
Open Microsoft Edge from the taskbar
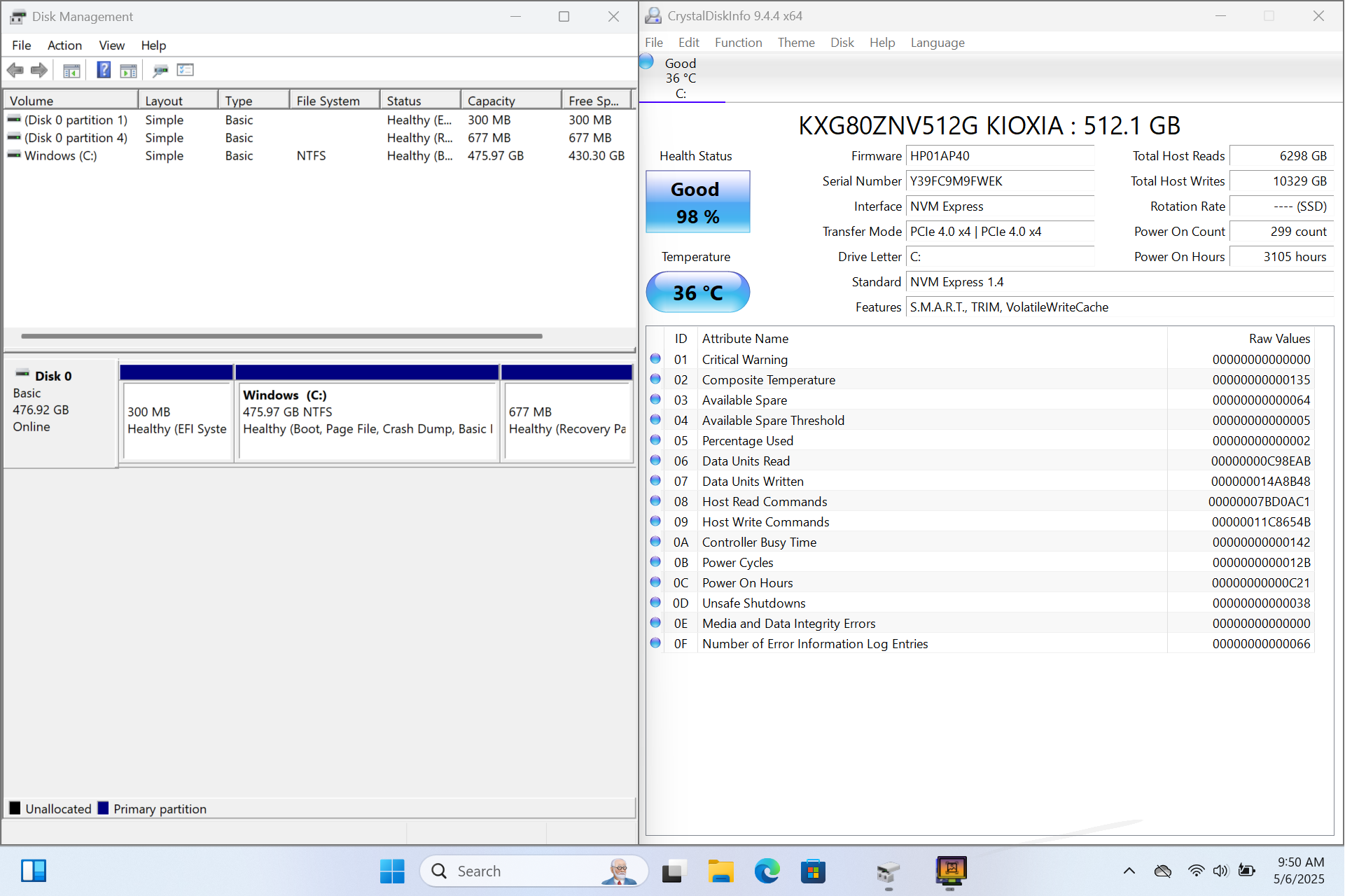[x=767, y=871]
